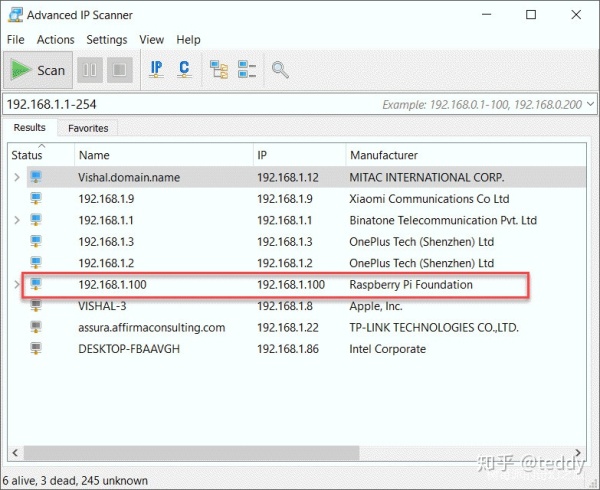600x490 pixels.
Task: Click the scrollbar left arrow
Action: tap(15, 453)
